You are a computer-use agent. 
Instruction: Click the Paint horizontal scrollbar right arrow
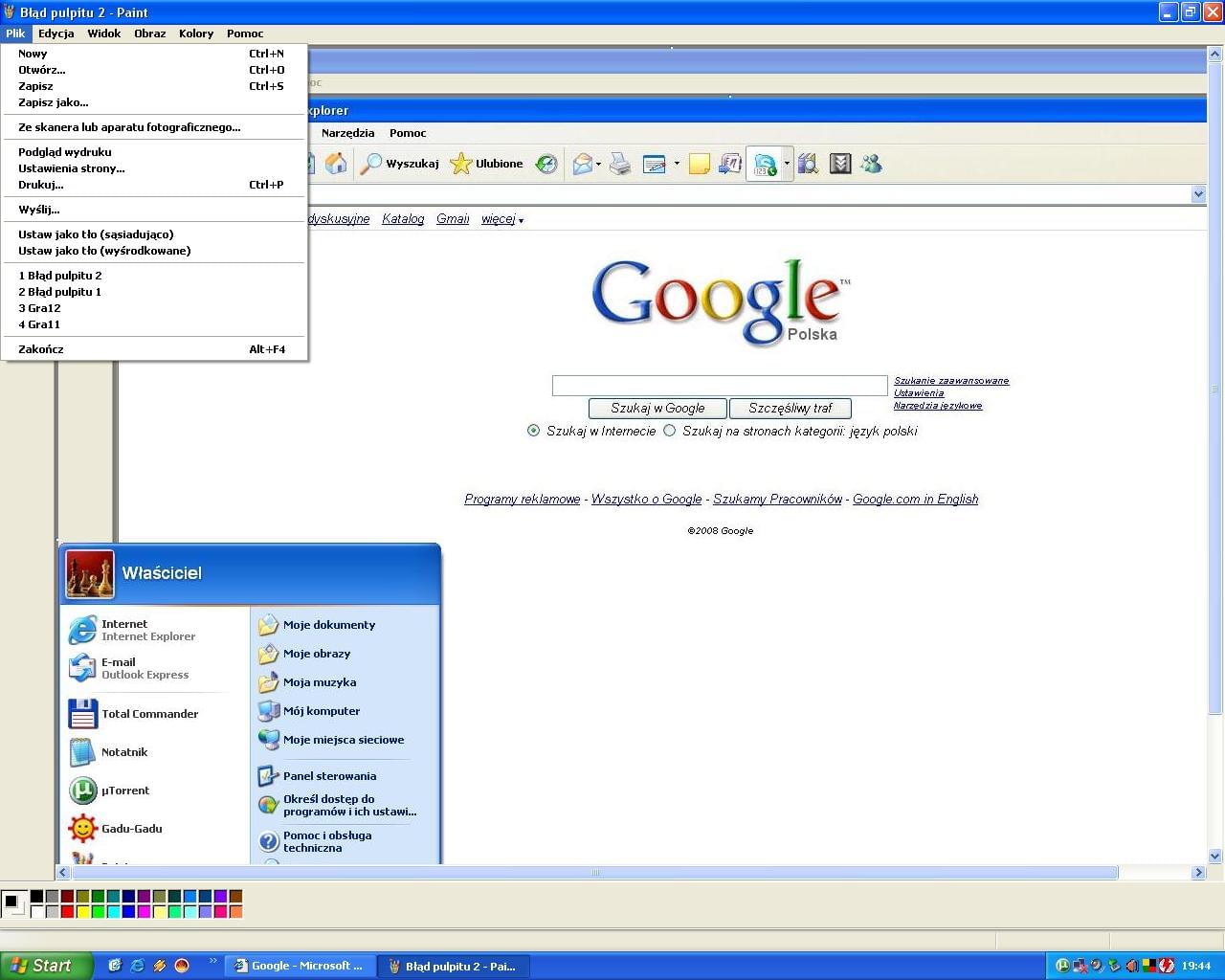coord(1198,873)
